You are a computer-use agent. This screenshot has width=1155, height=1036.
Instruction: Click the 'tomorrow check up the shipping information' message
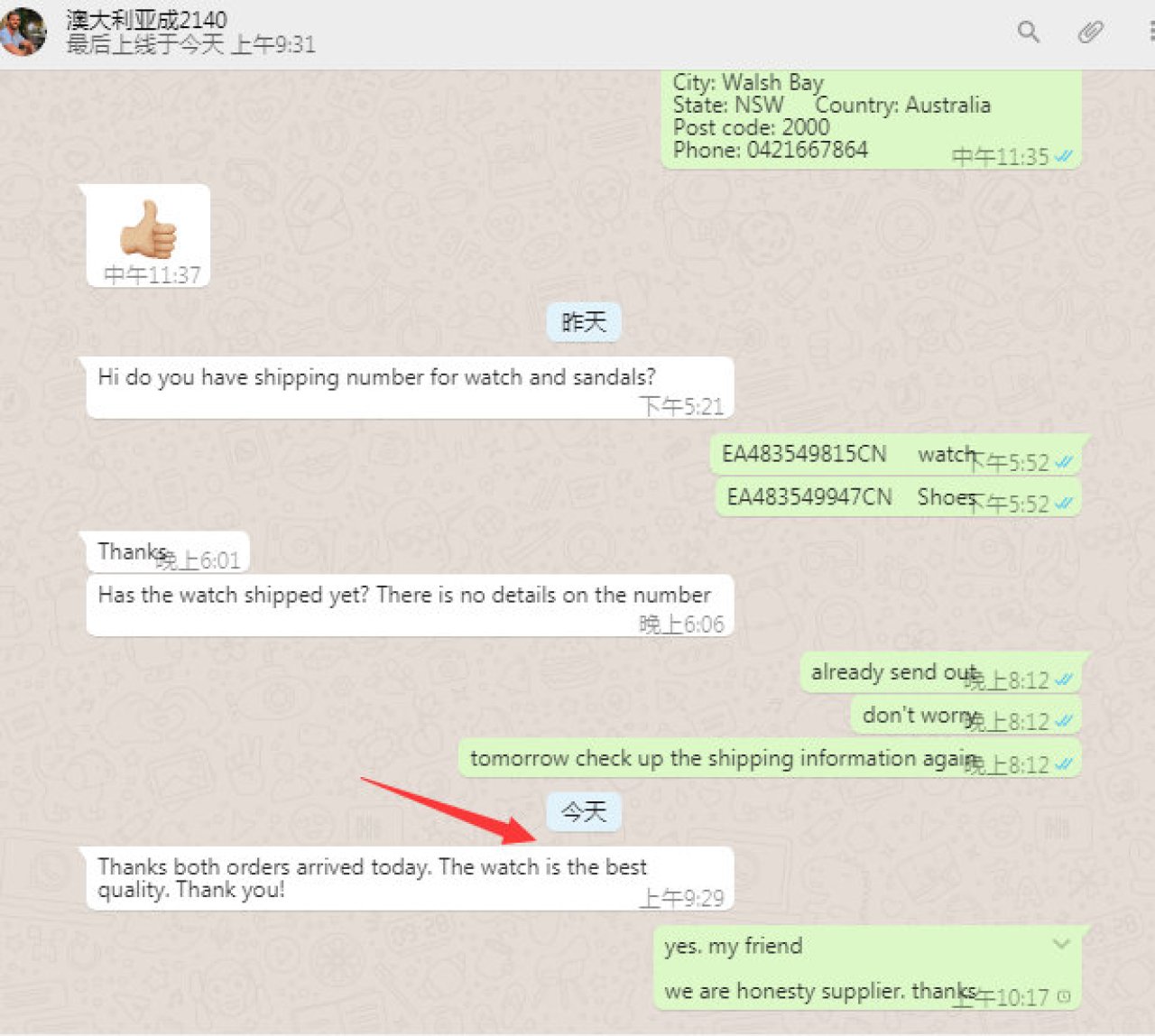[770, 759]
